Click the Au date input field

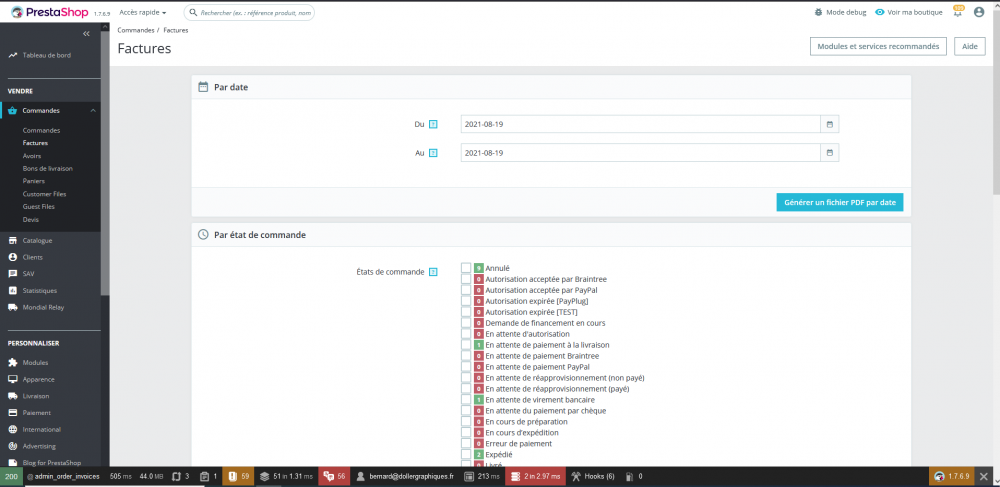click(x=640, y=153)
